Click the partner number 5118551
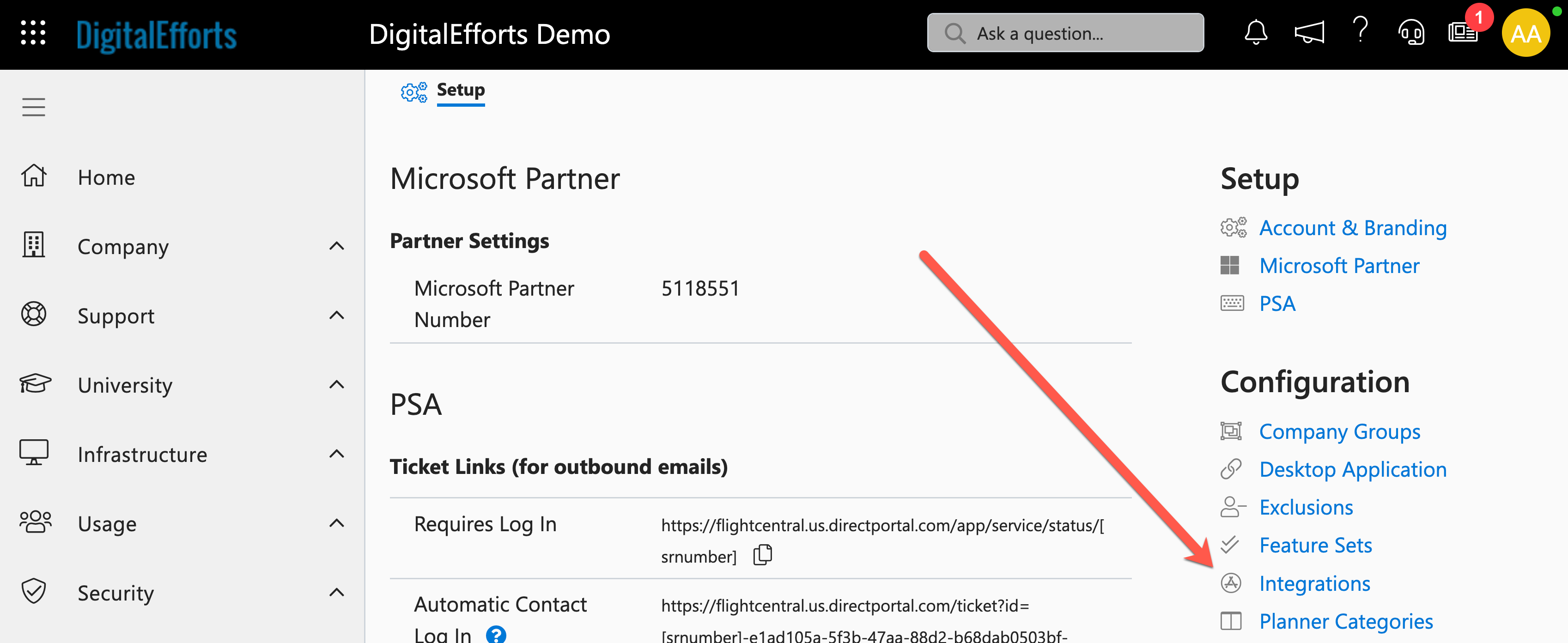The width and height of the screenshot is (1568, 643). tap(700, 288)
